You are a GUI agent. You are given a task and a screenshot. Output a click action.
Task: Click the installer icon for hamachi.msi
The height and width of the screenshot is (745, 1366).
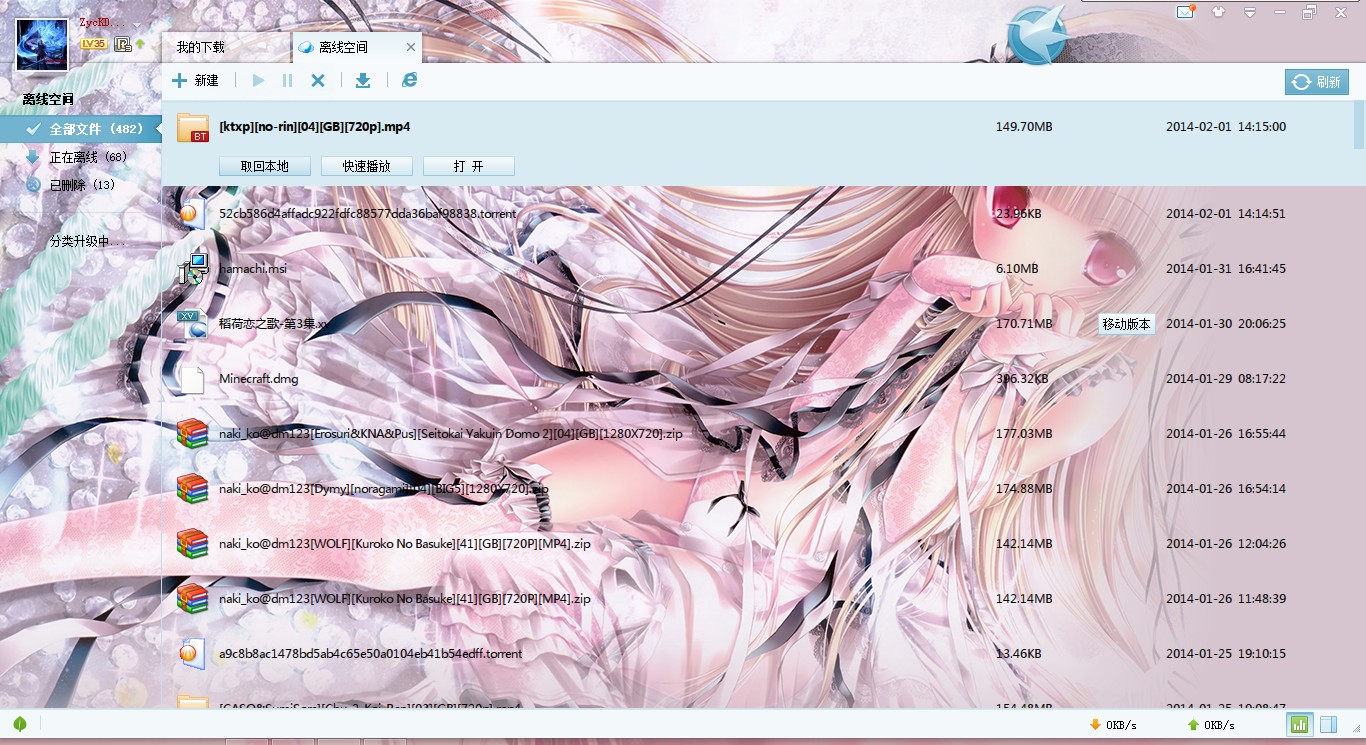coord(192,268)
